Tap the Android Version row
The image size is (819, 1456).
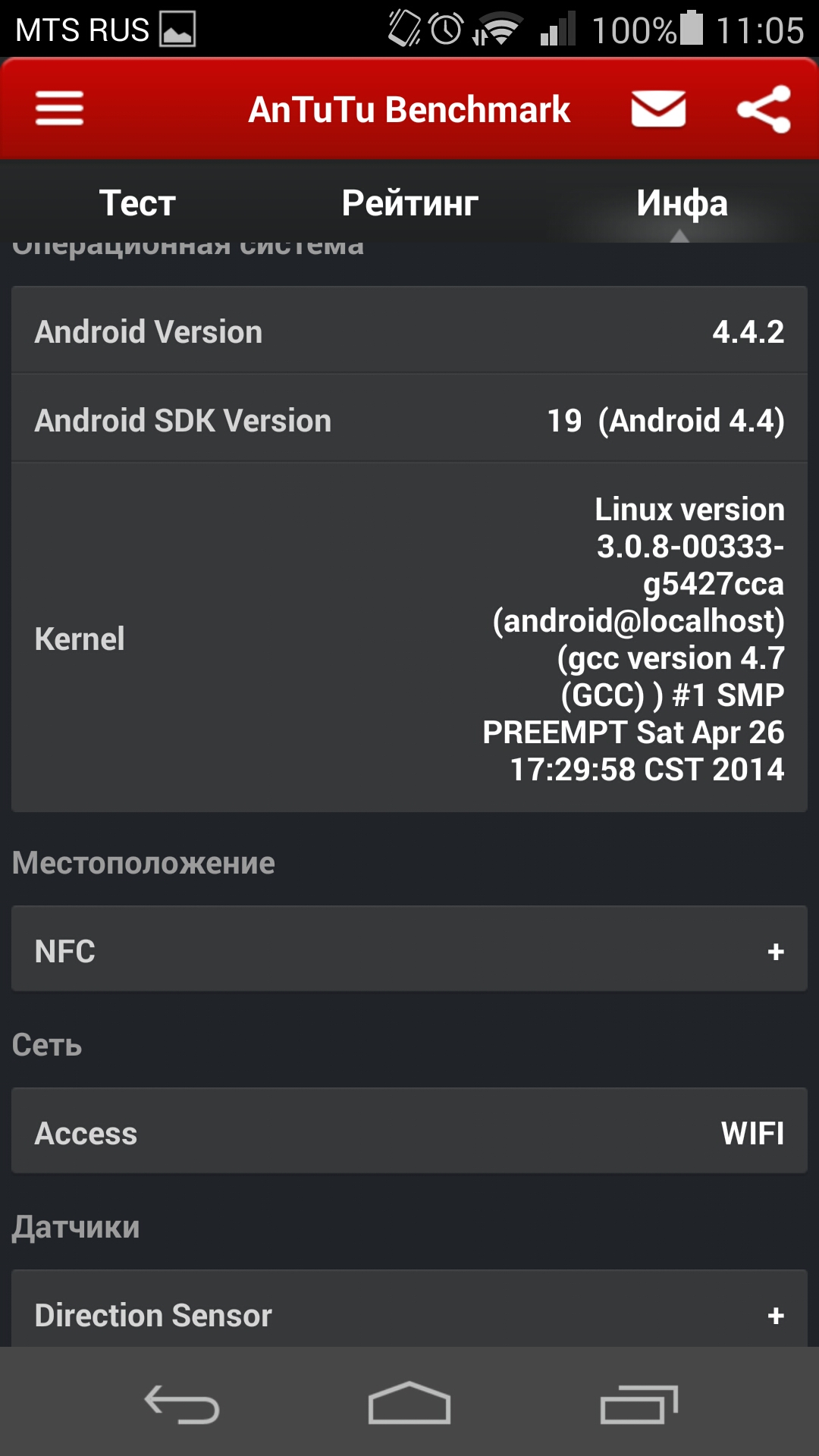click(409, 331)
